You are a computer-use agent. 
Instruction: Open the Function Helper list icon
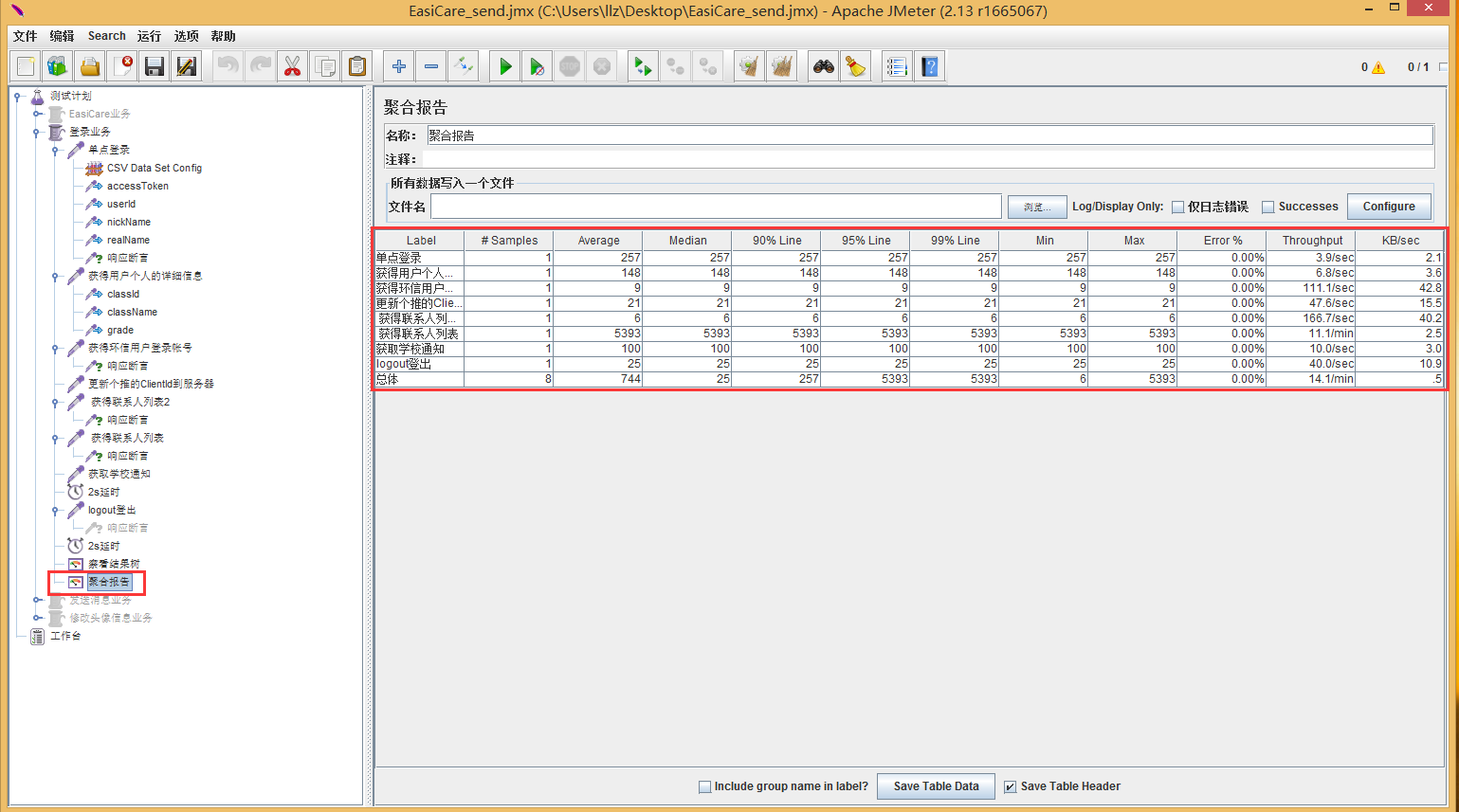coord(897,66)
